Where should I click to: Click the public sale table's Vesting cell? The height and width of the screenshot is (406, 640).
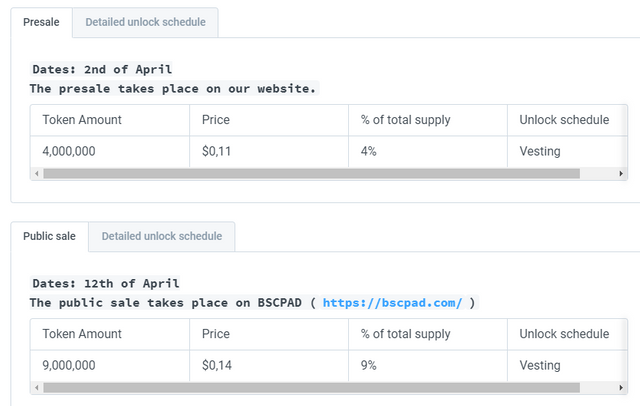[540, 366]
